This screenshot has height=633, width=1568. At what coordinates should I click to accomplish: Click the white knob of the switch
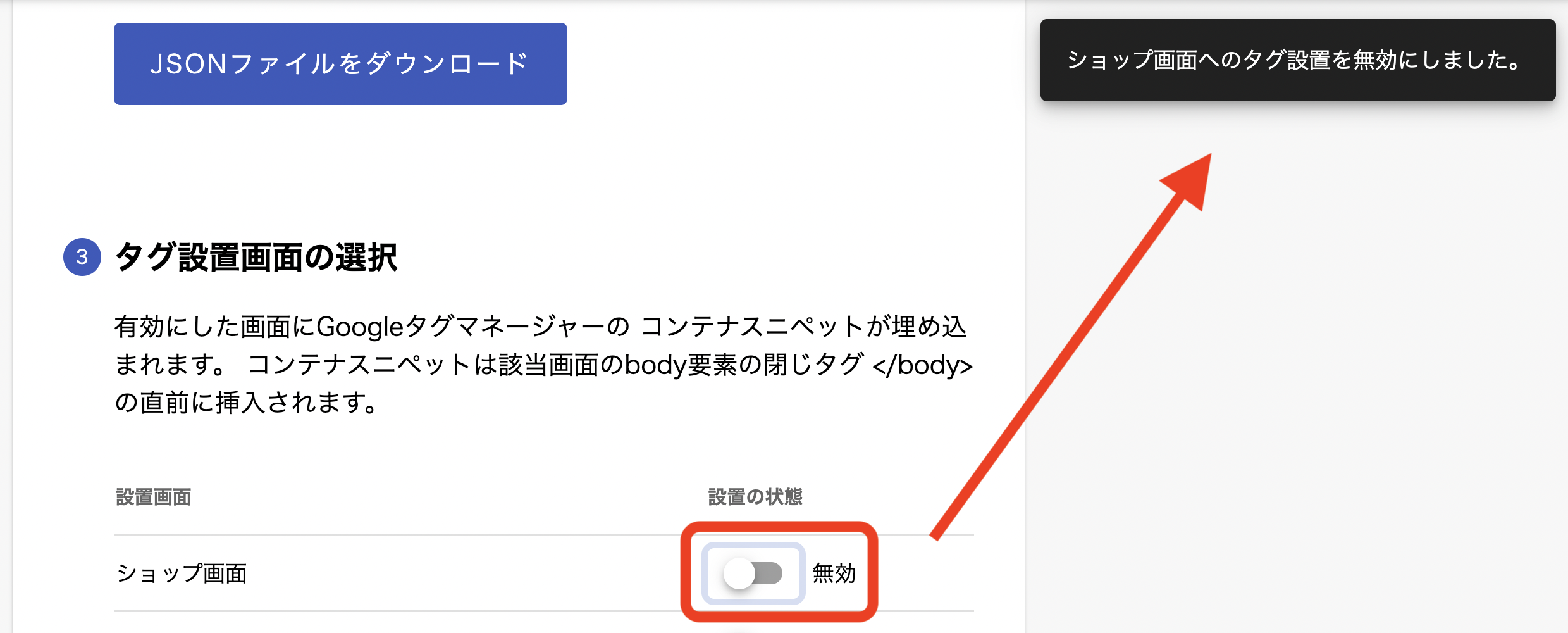coord(739,573)
